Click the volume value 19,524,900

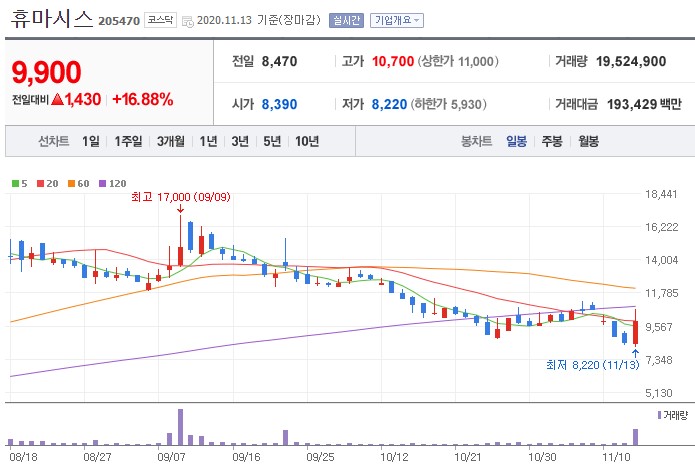(x=631, y=61)
